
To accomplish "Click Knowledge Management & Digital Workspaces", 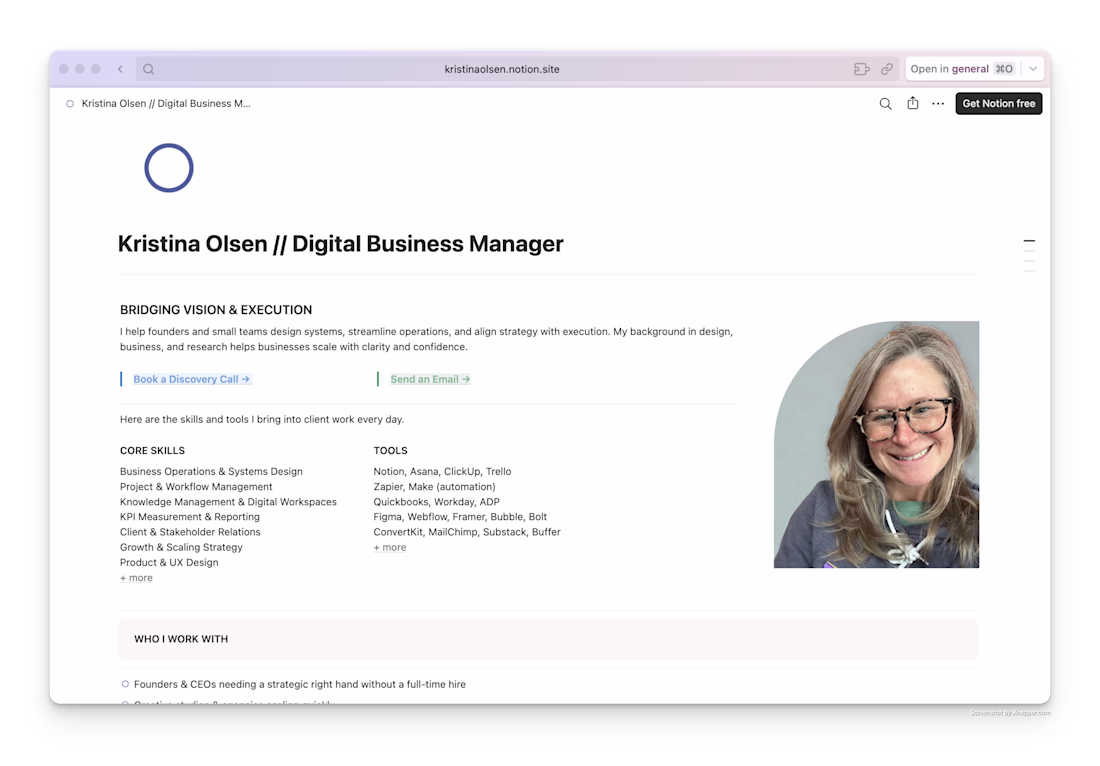I will point(228,502).
